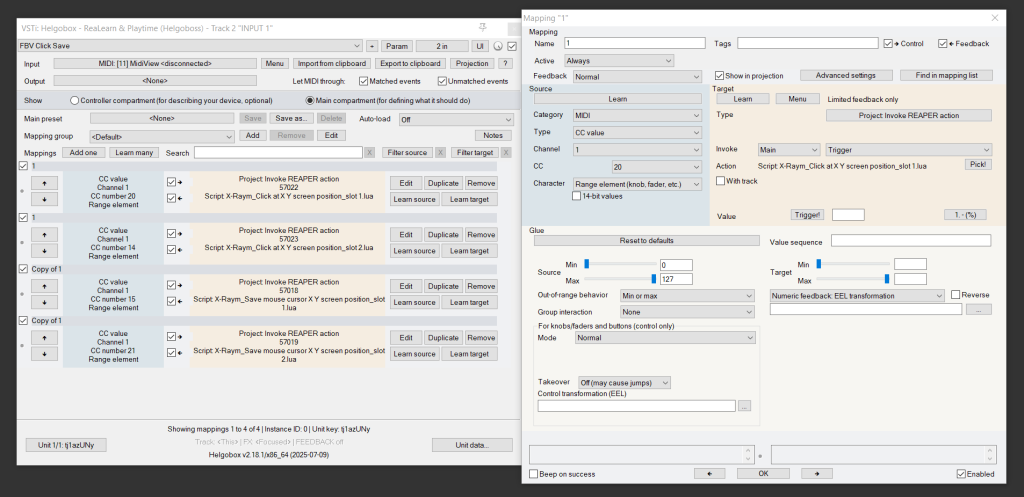This screenshot has height=497, width=1024.
Task: Click the Source Max slider handle
Action: coord(654,279)
